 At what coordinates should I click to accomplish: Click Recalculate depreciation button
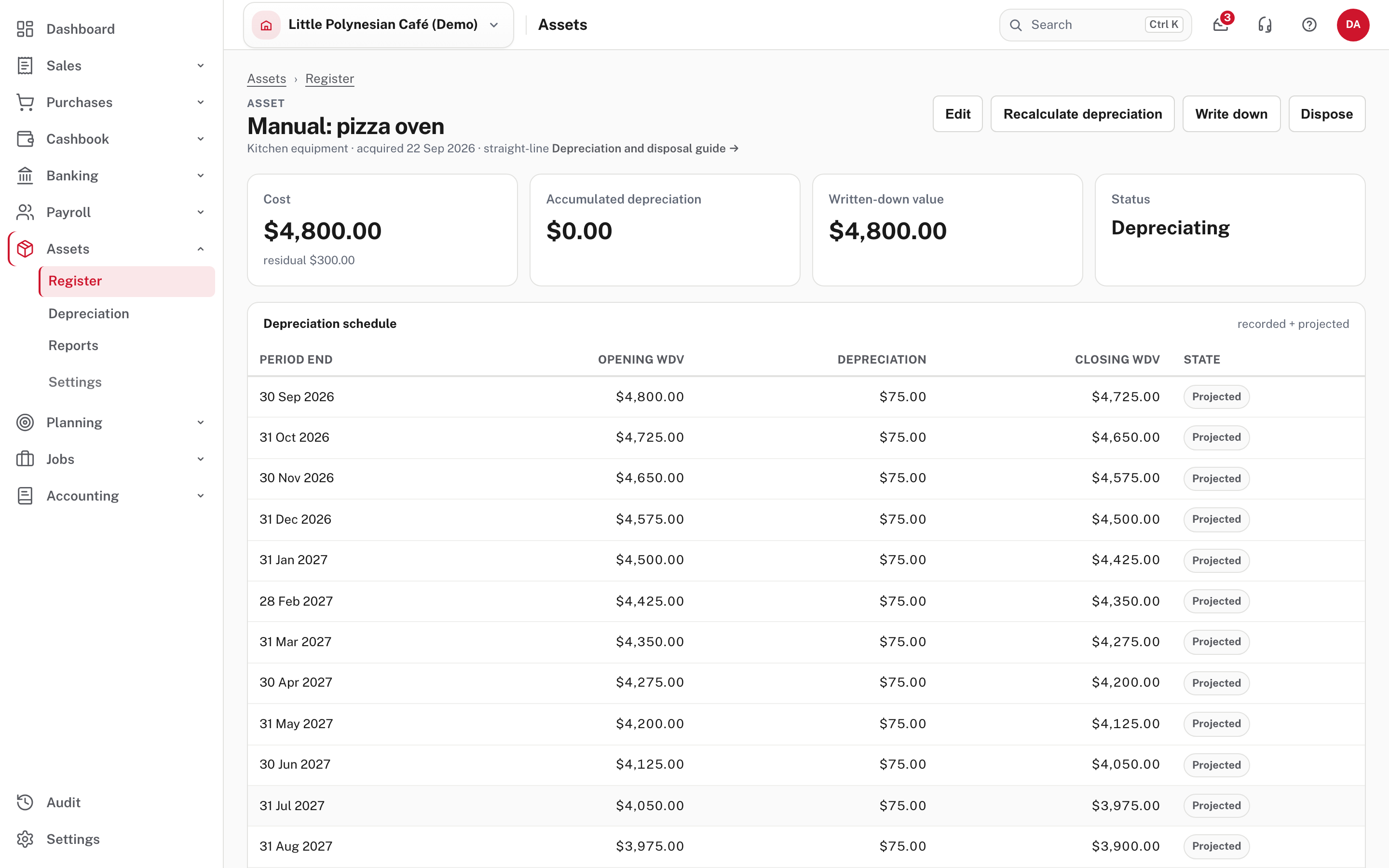click(x=1082, y=114)
